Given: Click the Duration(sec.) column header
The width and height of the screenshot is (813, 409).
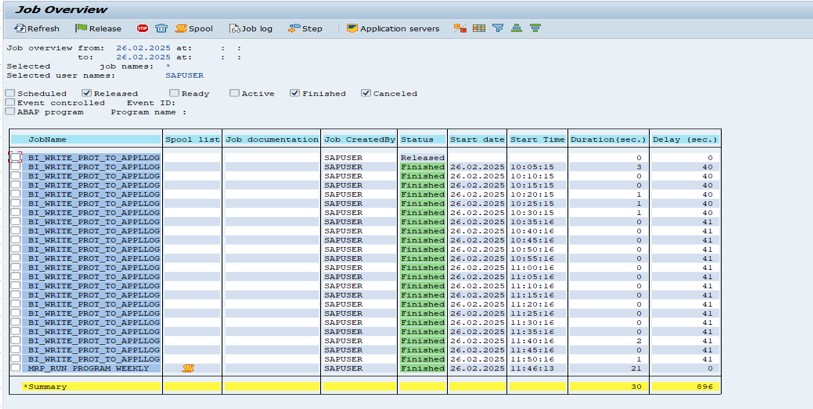Looking at the screenshot, I should (x=608, y=139).
